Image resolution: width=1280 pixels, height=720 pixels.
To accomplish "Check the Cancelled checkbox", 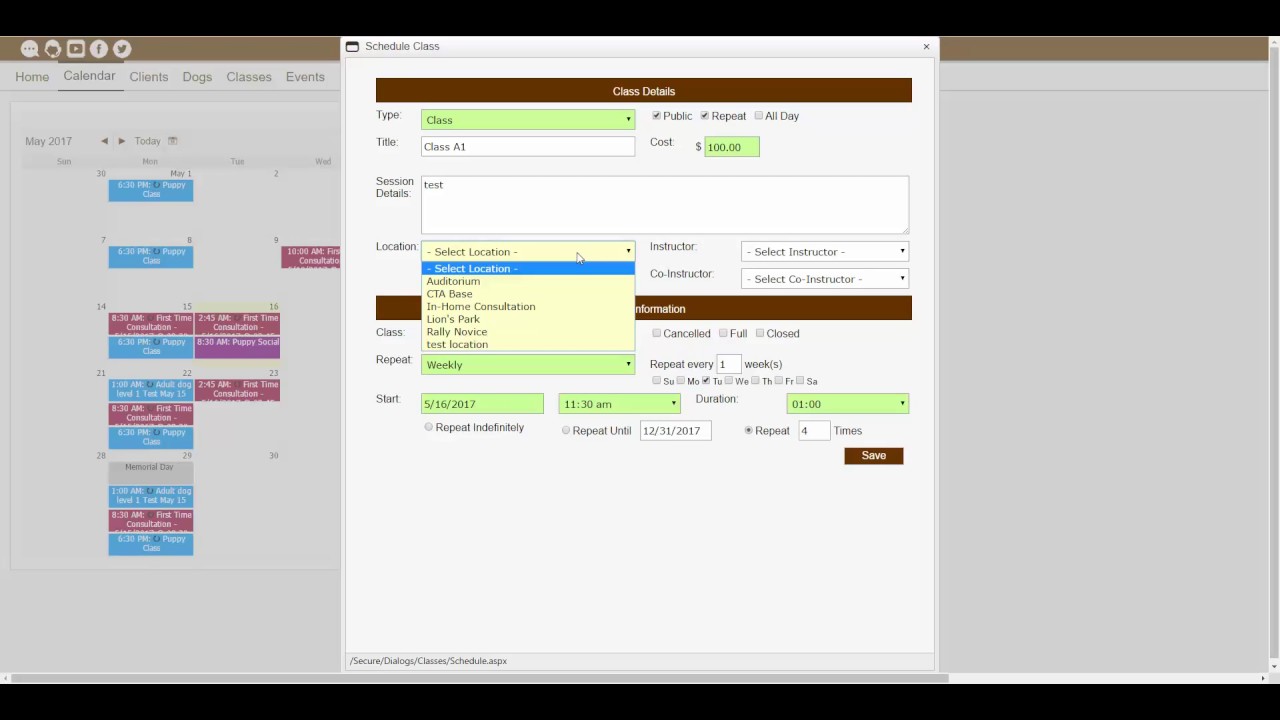I will click(x=657, y=333).
